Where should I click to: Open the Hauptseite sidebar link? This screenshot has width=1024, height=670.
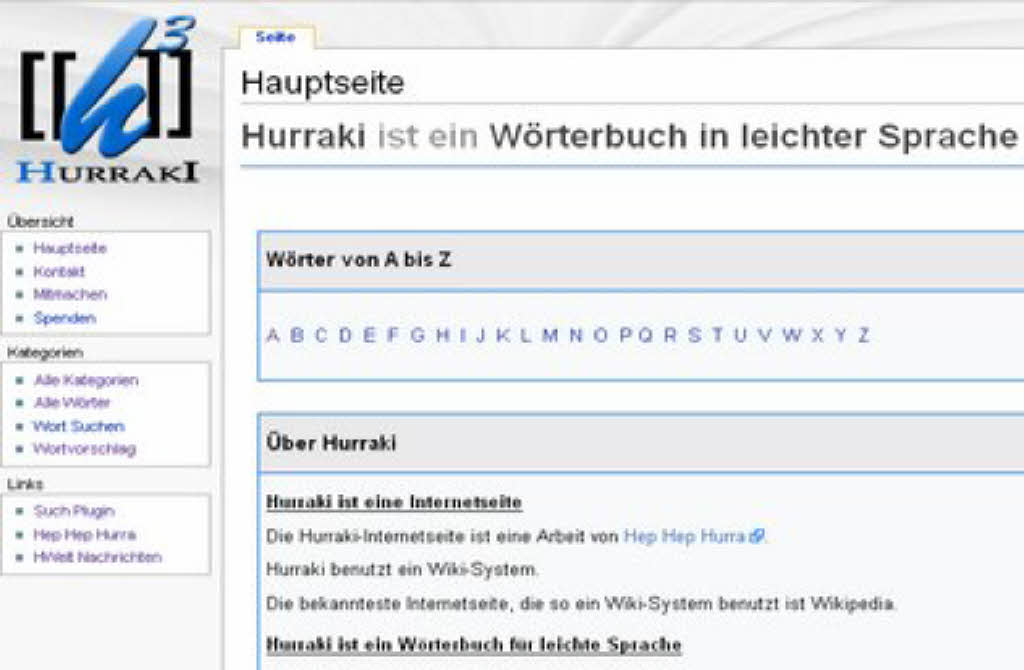69,248
